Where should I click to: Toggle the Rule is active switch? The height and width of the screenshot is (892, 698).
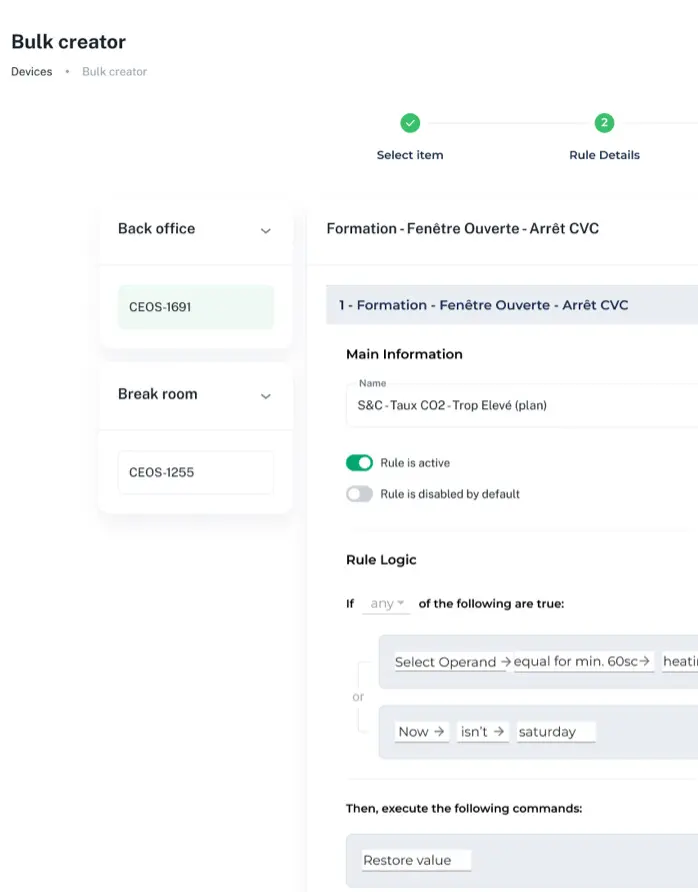359,463
